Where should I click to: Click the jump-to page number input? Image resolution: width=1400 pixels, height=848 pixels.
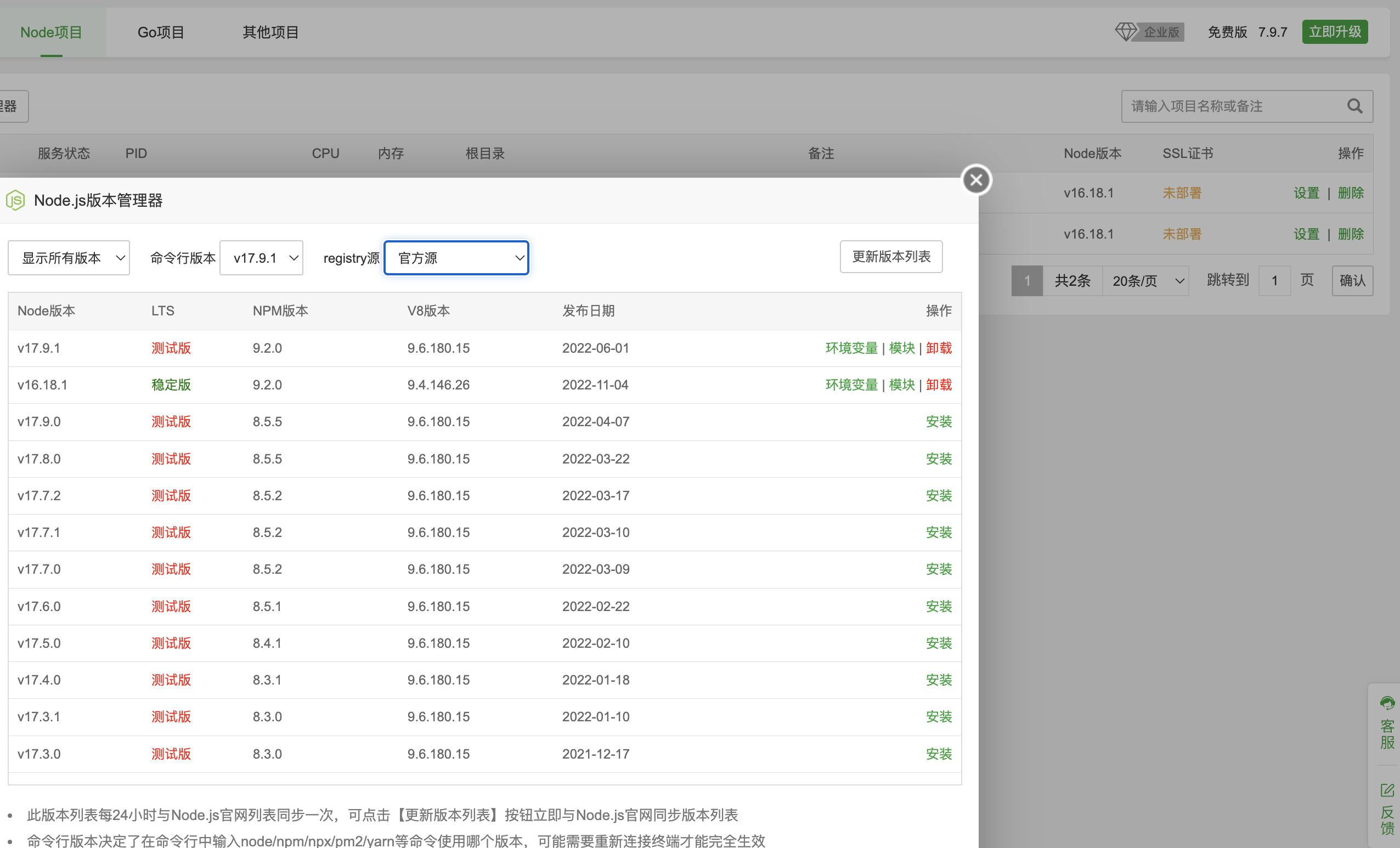1274,281
